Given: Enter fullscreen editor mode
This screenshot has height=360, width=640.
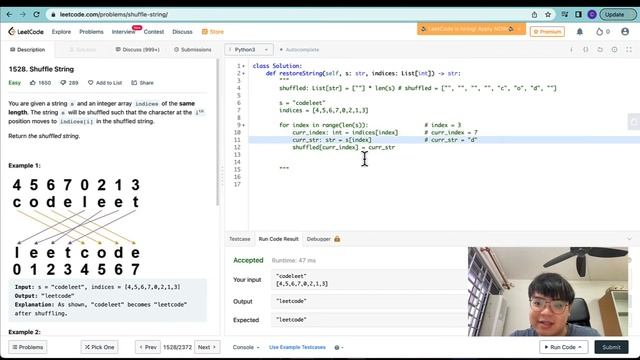Looking at the screenshot, I should tap(629, 49).
